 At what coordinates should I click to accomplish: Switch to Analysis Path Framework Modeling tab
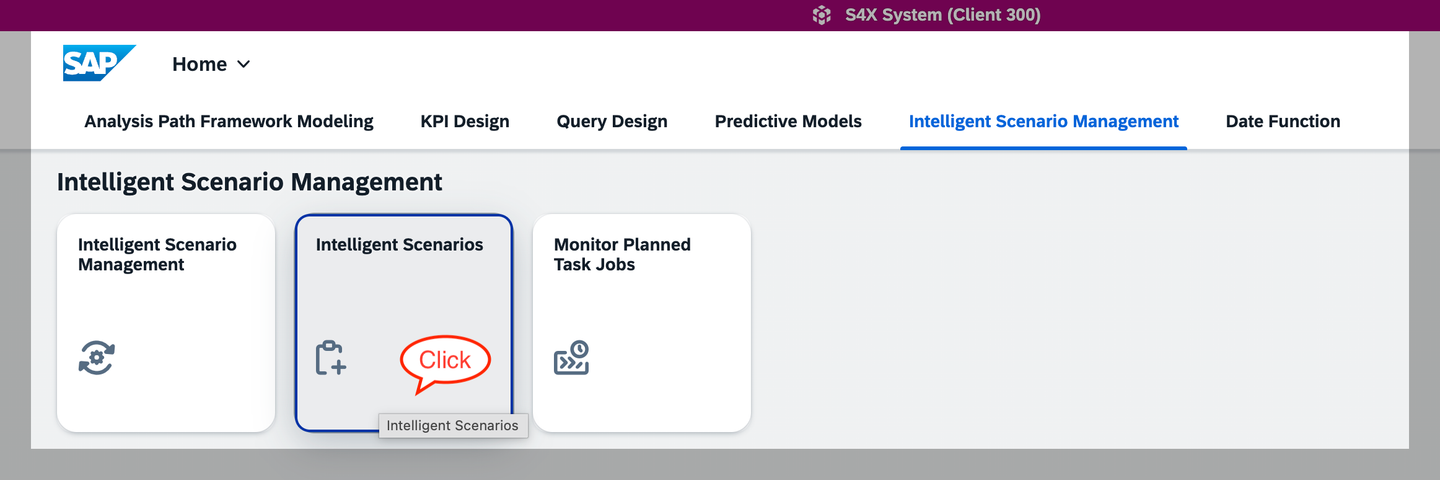click(229, 121)
